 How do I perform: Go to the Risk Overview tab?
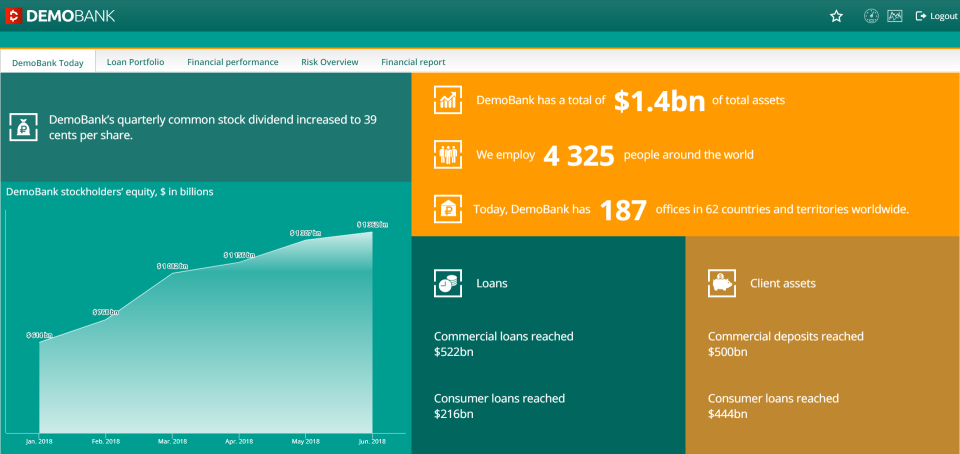tap(330, 62)
